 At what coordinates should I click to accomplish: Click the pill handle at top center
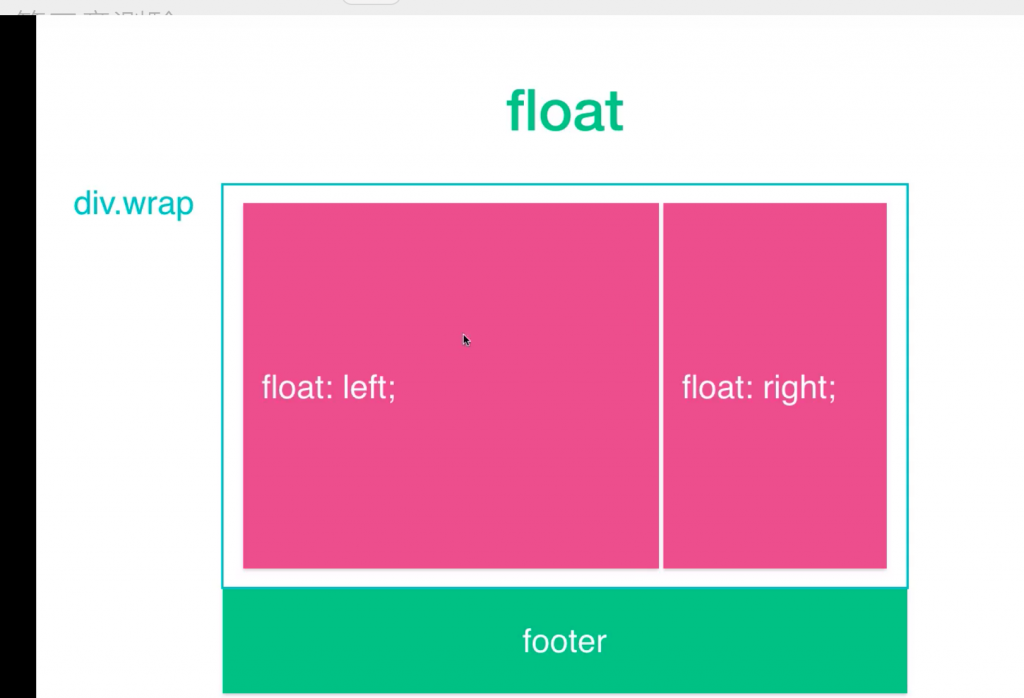tap(371, 3)
